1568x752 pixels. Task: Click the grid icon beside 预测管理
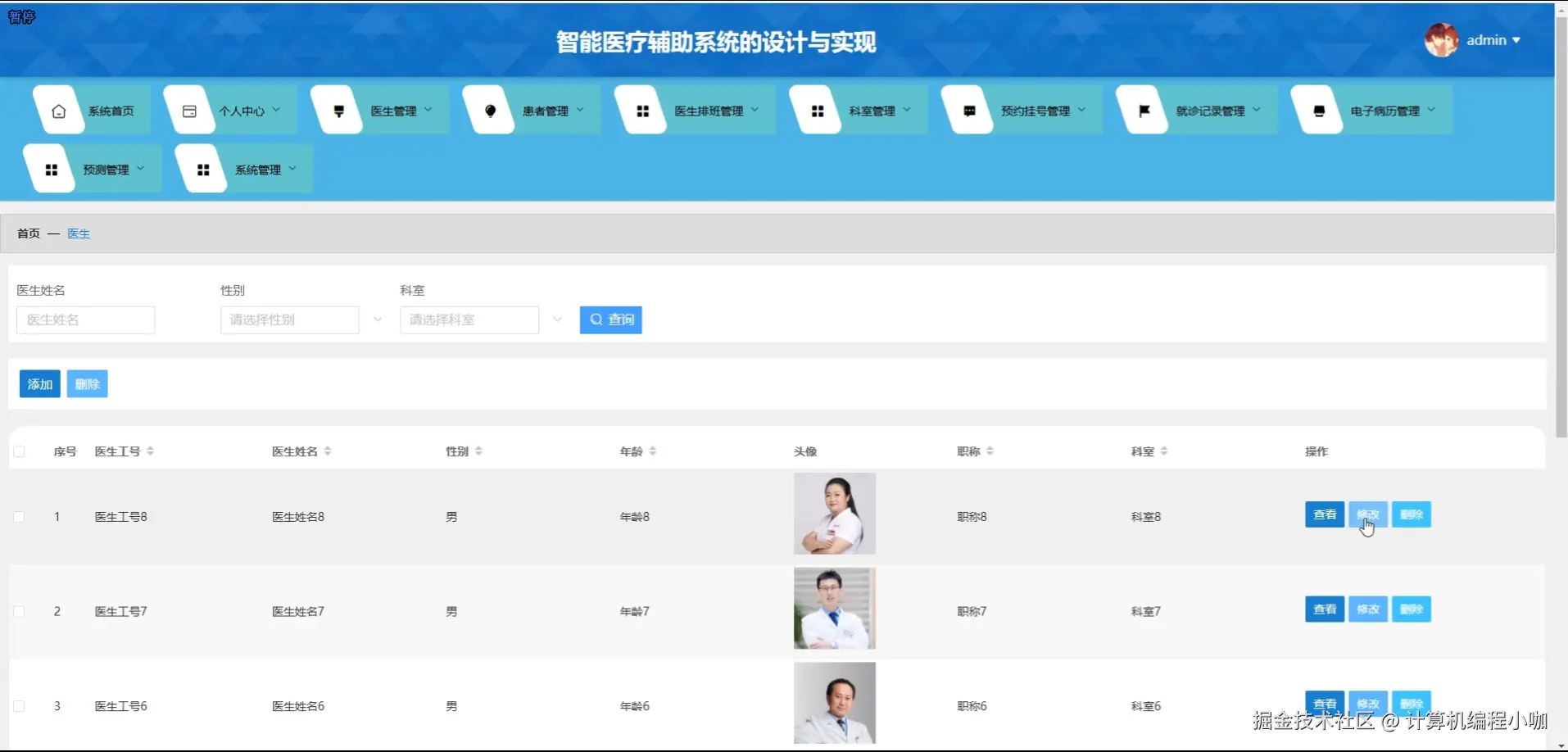51,170
